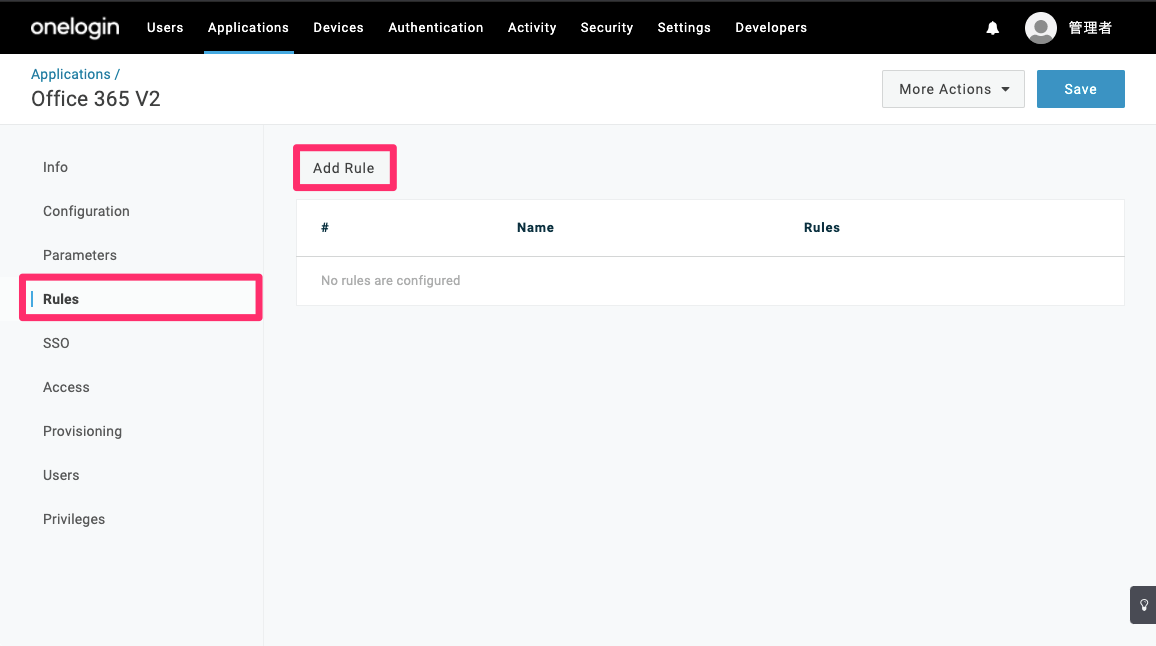Open the Applications top menu
This screenshot has height=646, width=1156.
pos(248,27)
